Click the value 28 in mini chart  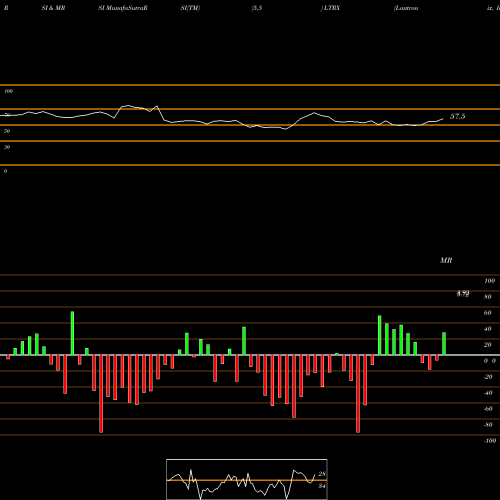322,474
